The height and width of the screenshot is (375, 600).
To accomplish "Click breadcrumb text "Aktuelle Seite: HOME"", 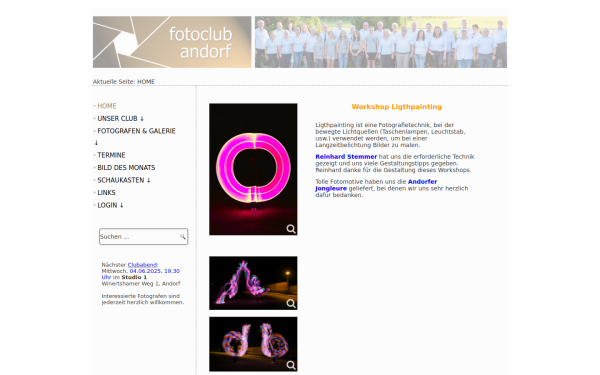I will 124,82.
